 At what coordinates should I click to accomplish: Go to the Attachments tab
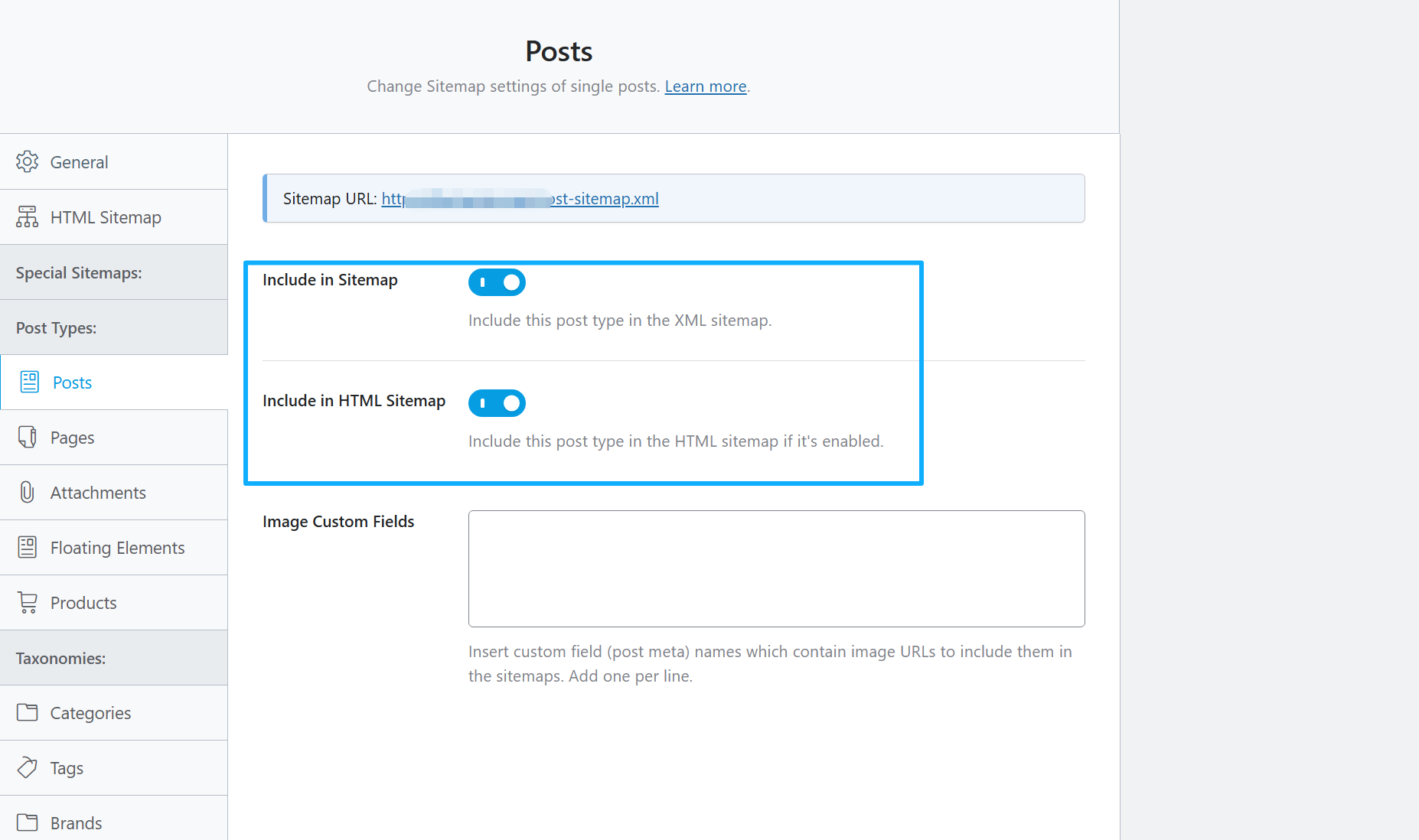coord(114,493)
